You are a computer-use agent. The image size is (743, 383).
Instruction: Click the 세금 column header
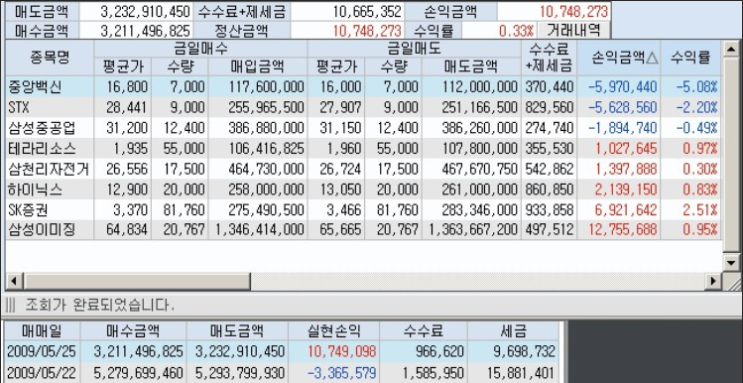point(513,331)
